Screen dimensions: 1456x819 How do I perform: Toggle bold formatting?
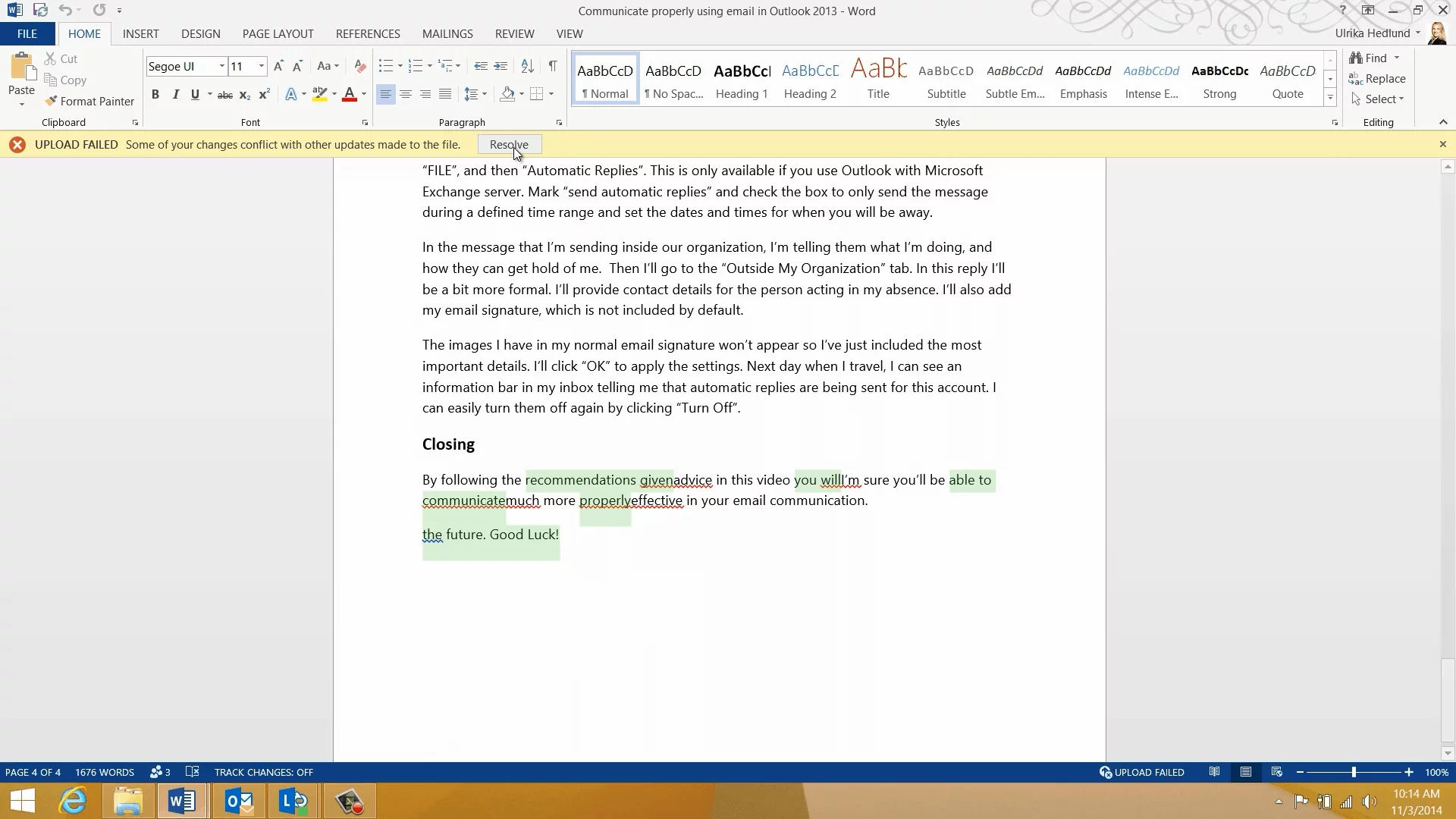155,95
